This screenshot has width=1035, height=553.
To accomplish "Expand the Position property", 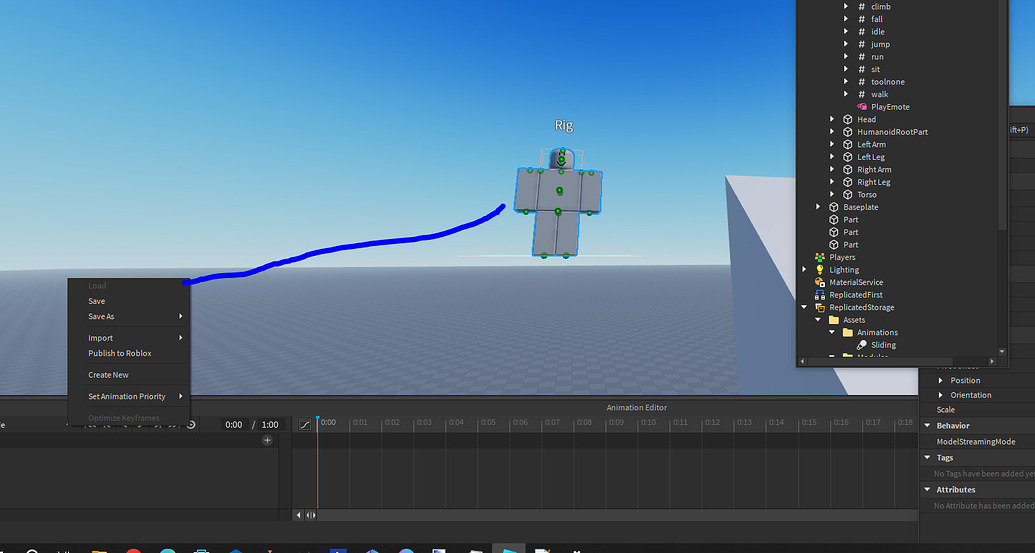I will [x=941, y=381].
